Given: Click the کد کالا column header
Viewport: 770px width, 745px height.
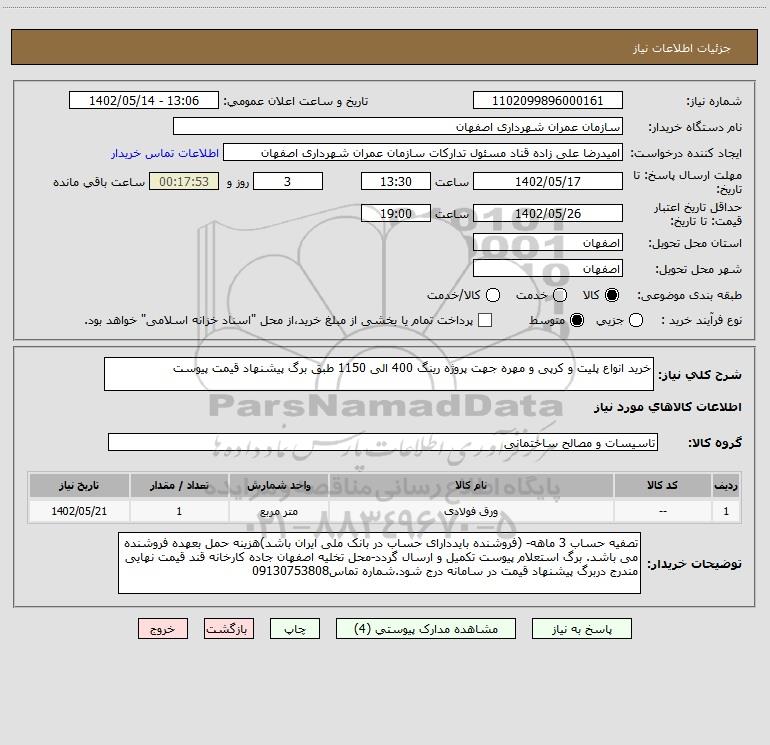Looking at the screenshot, I should coord(662,485).
